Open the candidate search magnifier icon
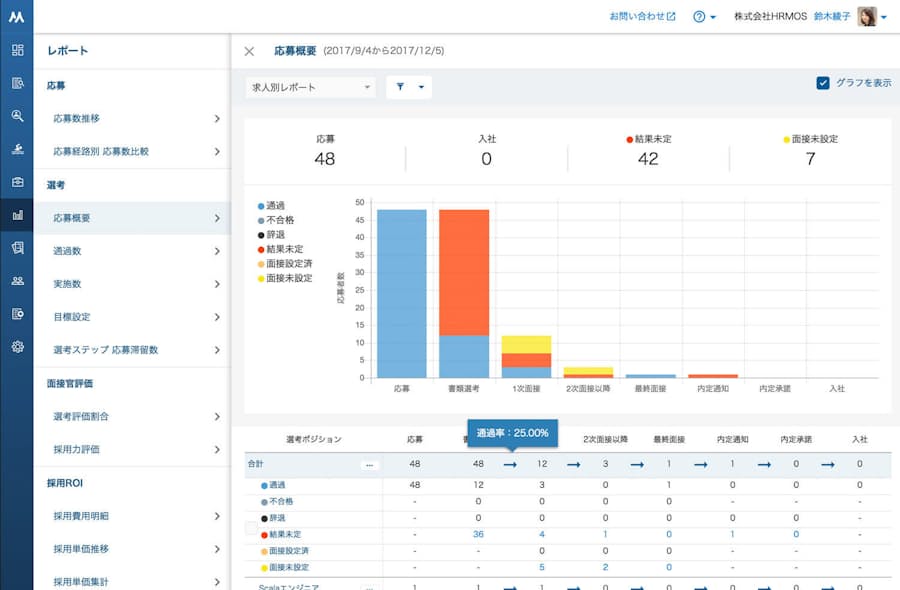Image resolution: width=900 pixels, height=590 pixels. click(x=17, y=116)
